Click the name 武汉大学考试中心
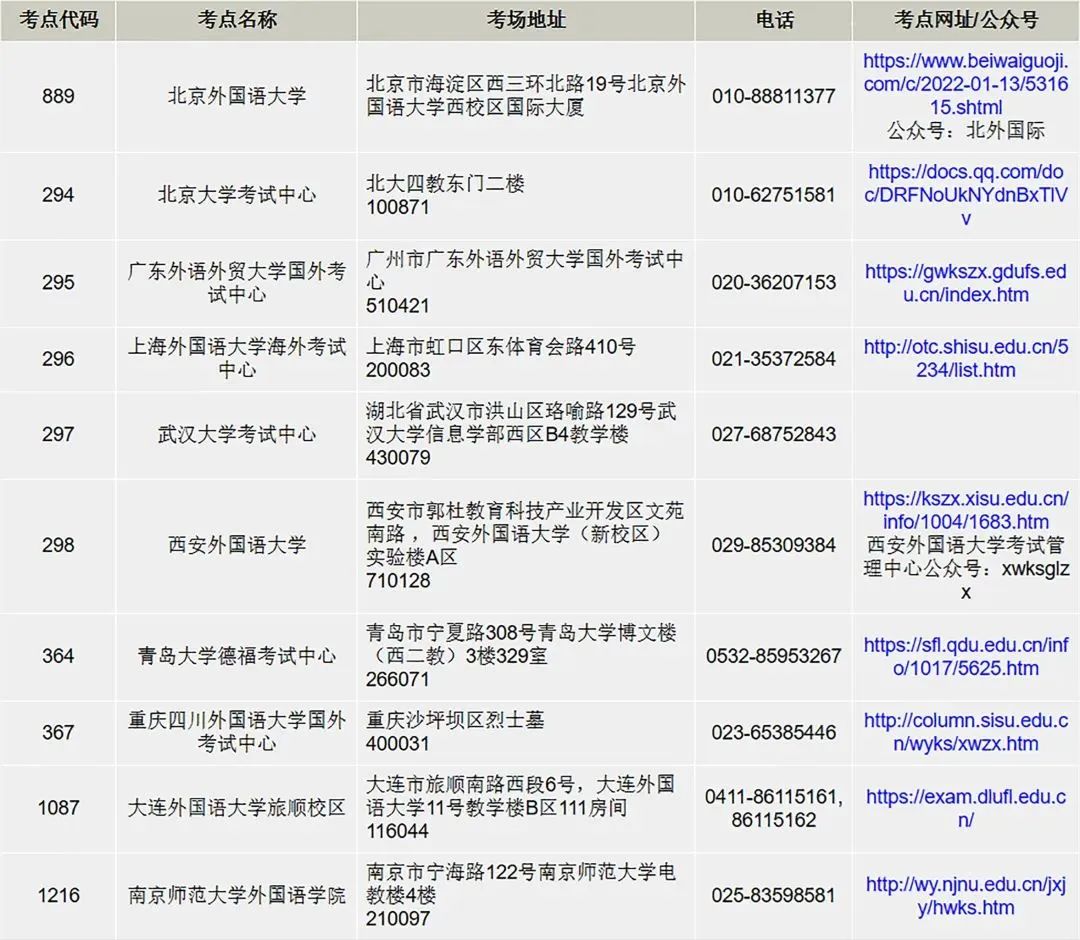The width and height of the screenshot is (1080, 940). click(x=237, y=435)
